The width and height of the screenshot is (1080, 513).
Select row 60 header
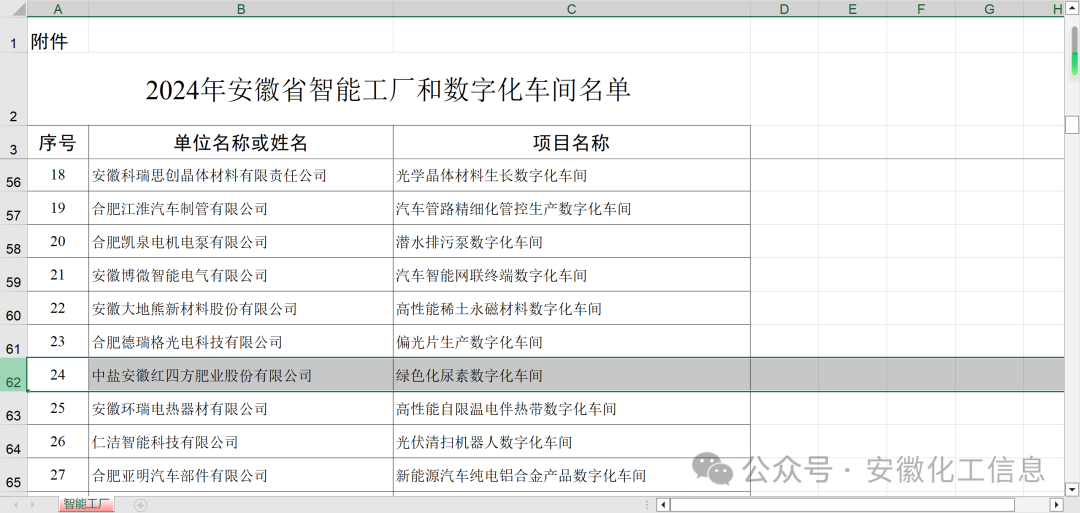click(14, 308)
